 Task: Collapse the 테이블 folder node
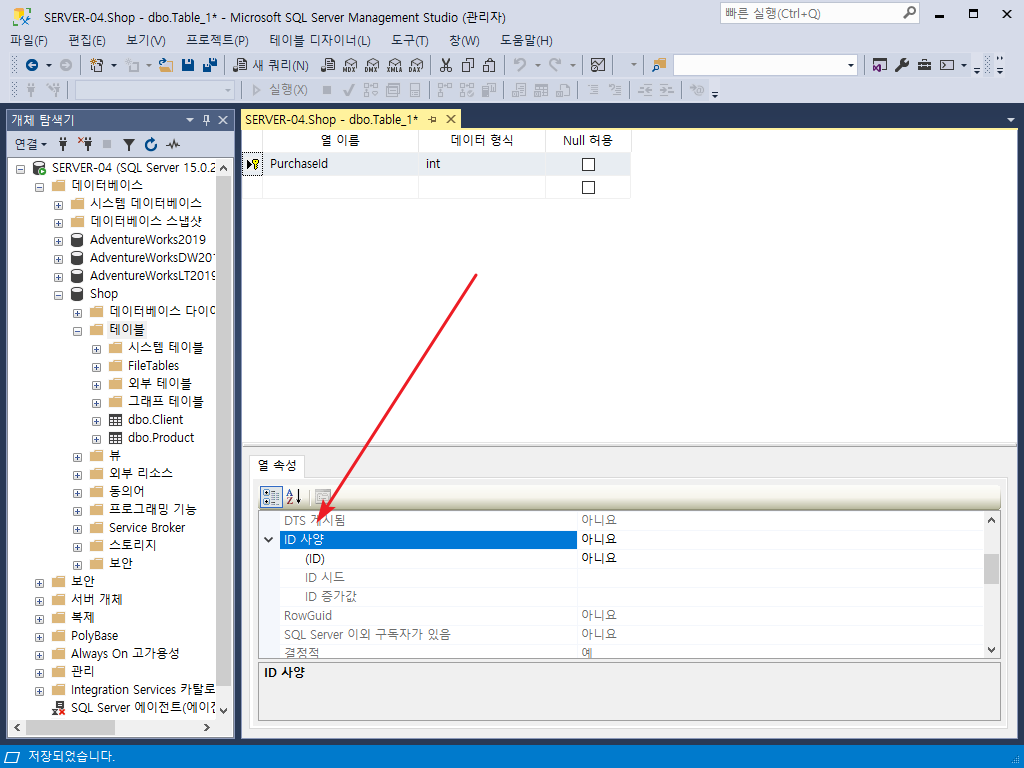(x=77, y=330)
